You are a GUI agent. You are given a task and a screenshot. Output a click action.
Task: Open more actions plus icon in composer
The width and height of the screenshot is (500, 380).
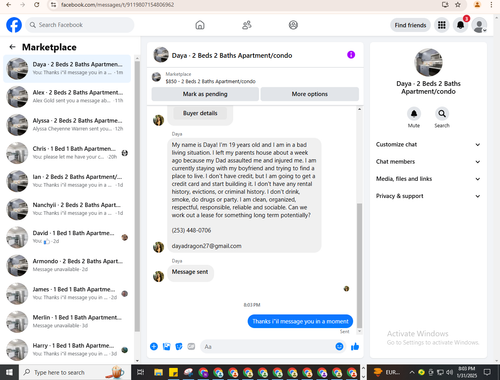154,347
